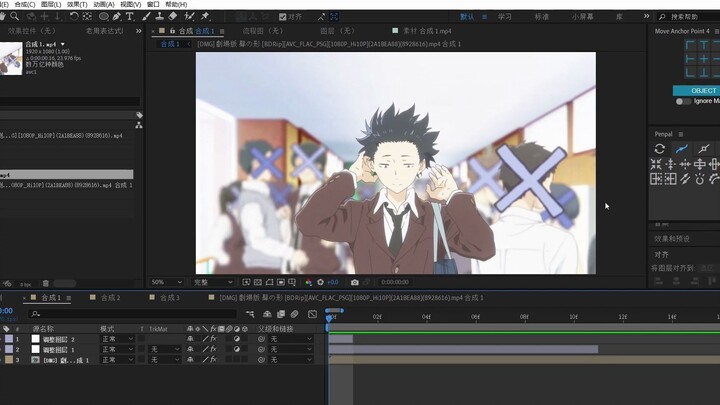Open Penpal panel menu
The height and width of the screenshot is (405, 720).
[681, 134]
